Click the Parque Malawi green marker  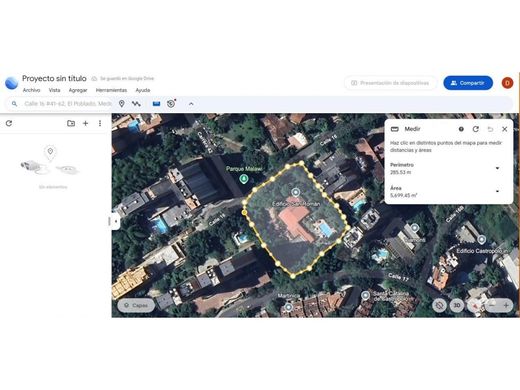pos(244,179)
